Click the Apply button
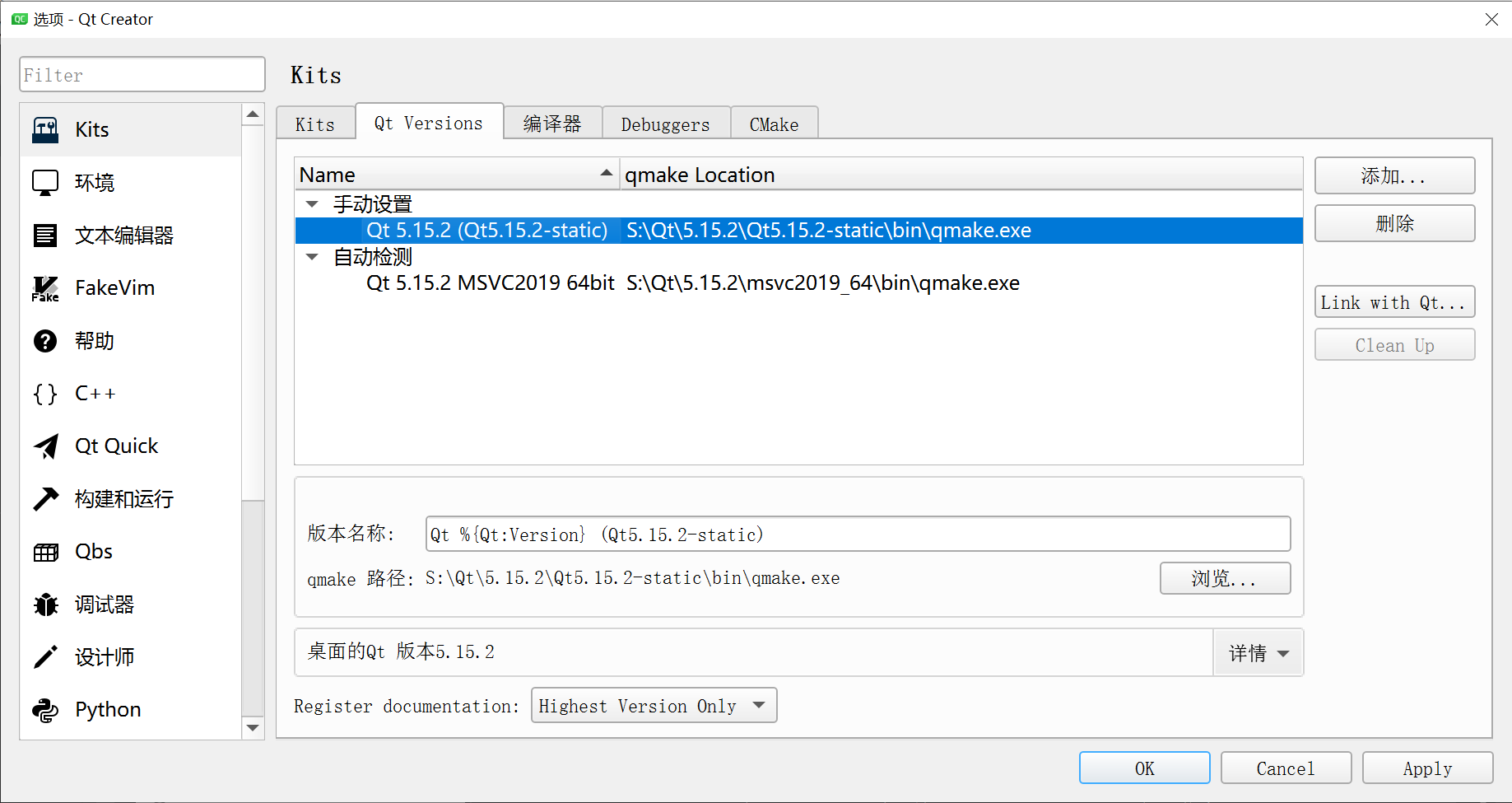 pyautogui.click(x=1427, y=768)
